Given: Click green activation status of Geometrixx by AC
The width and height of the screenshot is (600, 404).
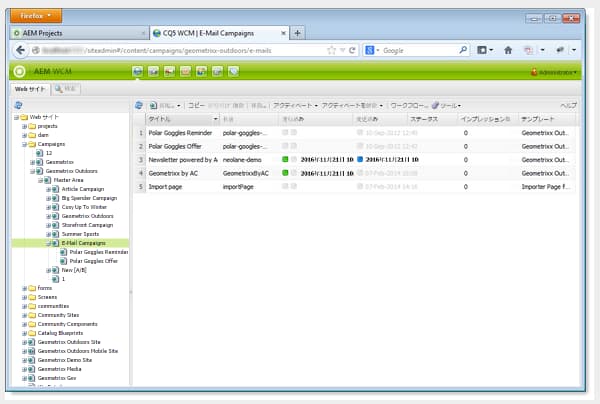Looking at the screenshot, I should tap(285, 173).
